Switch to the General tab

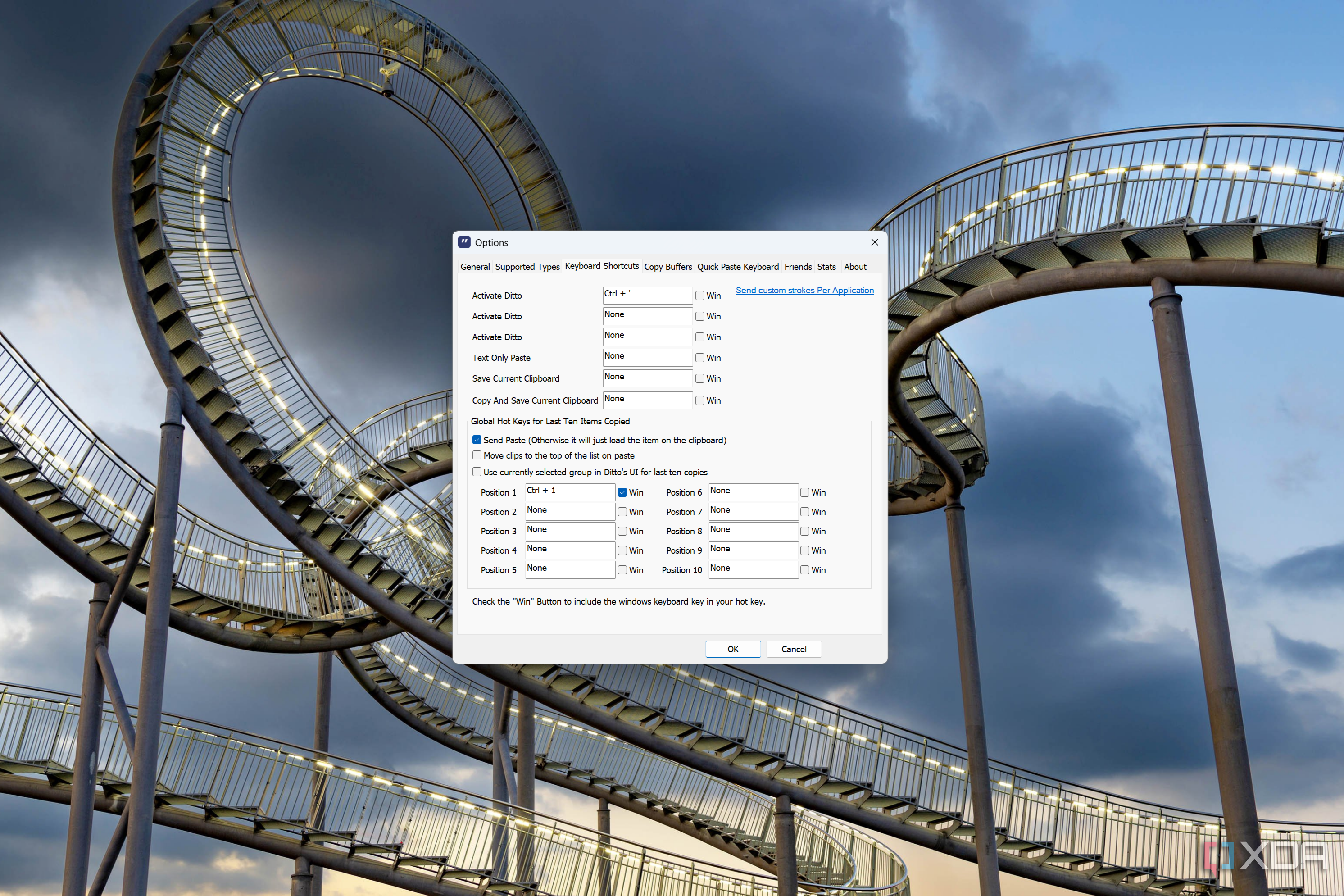tap(475, 267)
